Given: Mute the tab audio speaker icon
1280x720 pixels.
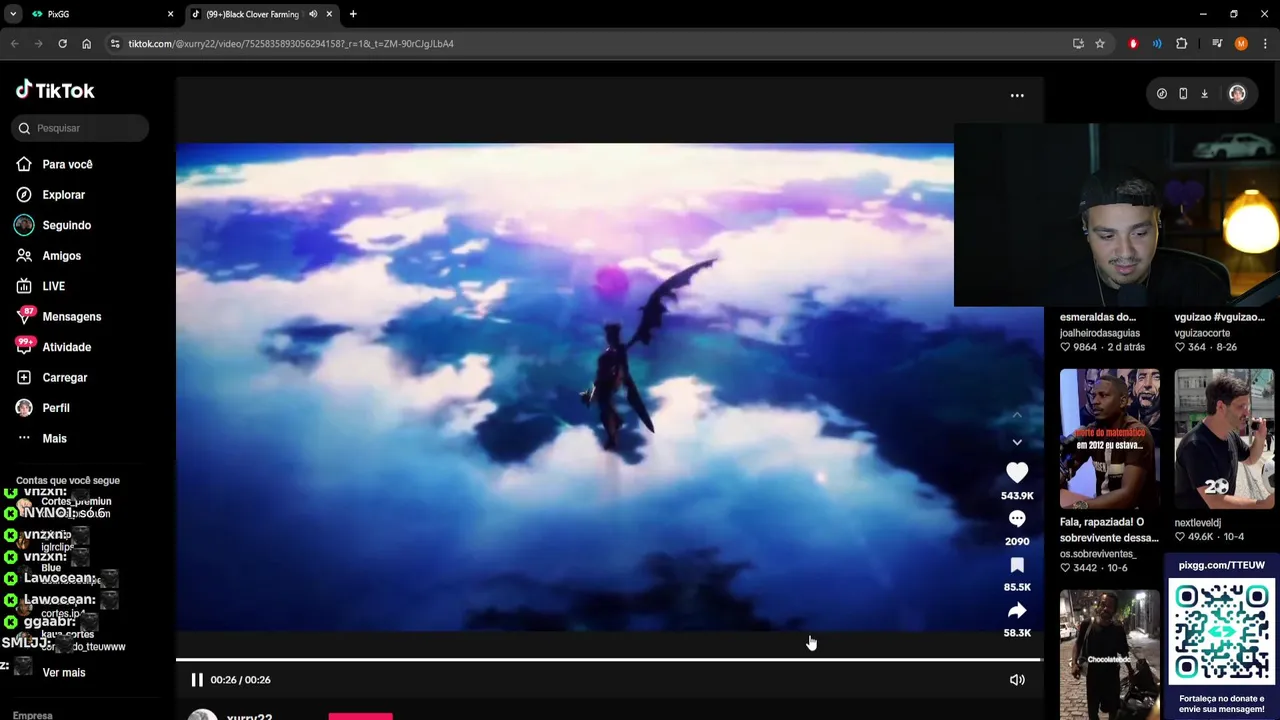Looking at the screenshot, I should click(x=313, y=14).
